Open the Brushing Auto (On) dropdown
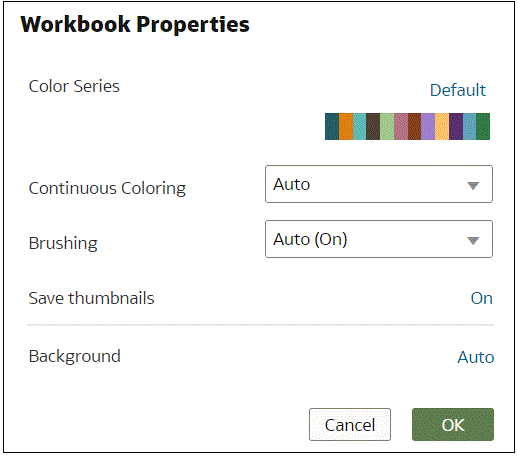518x457 pixels. 379,239
